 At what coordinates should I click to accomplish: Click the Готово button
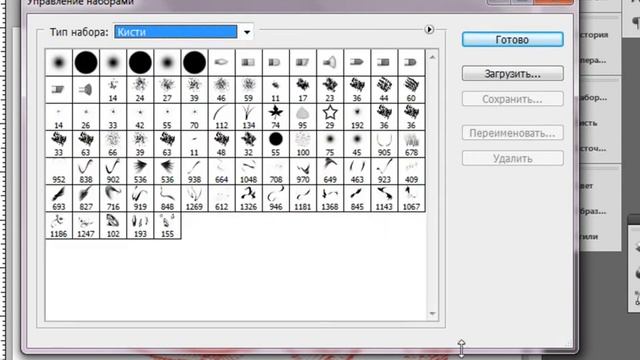click(513, 40)
